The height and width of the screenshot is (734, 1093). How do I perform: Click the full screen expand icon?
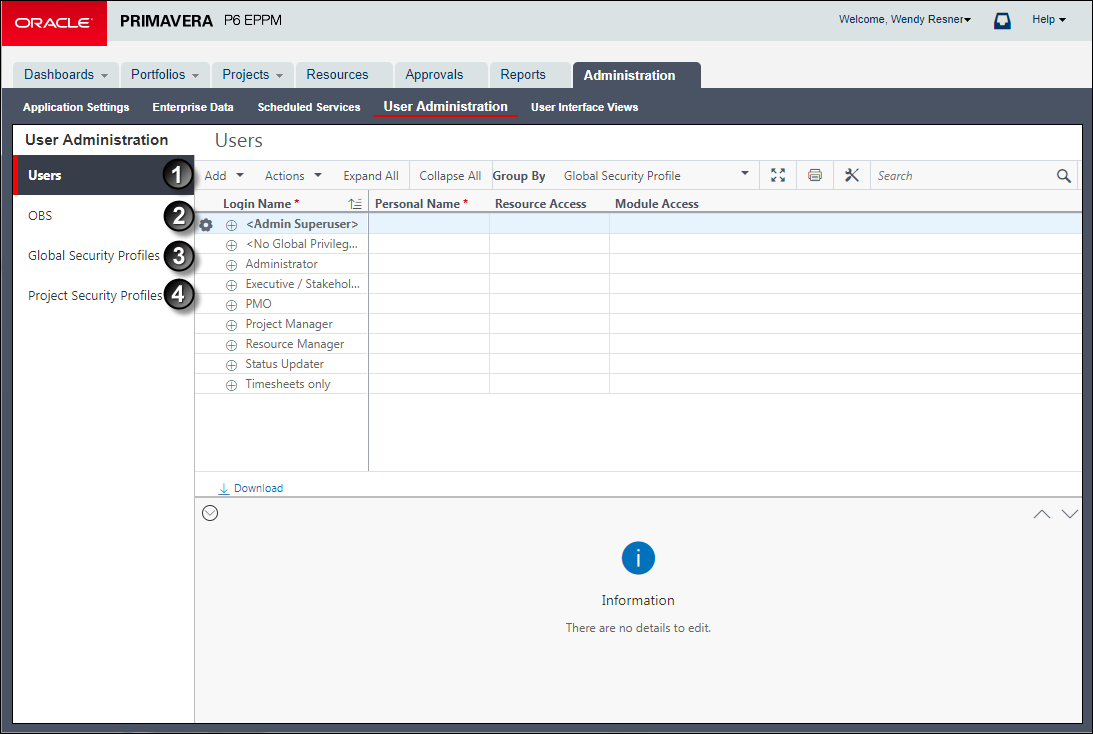click(778, 176)
